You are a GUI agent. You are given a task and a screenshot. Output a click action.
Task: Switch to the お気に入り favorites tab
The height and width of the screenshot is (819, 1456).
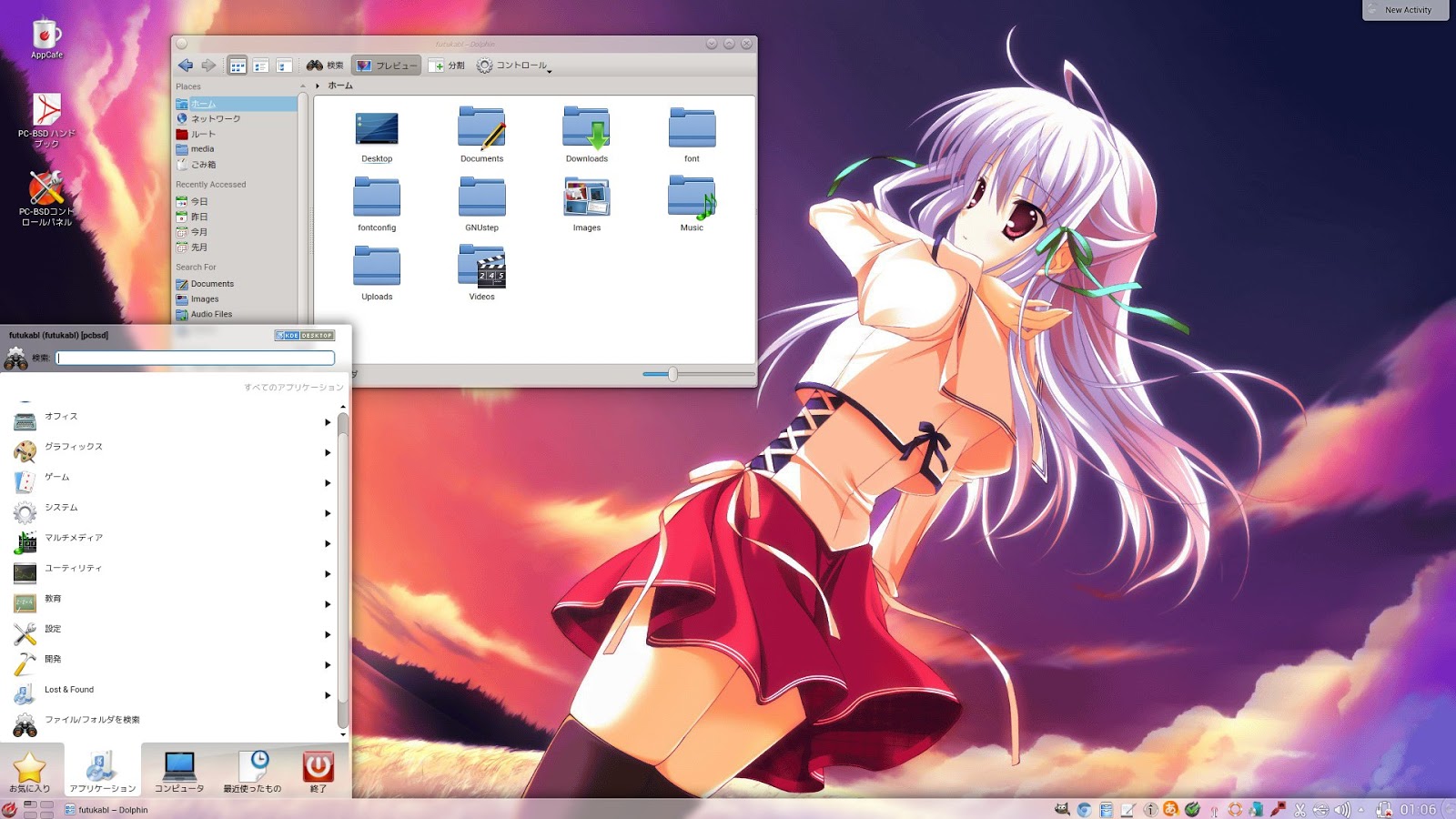coord(30,771)
